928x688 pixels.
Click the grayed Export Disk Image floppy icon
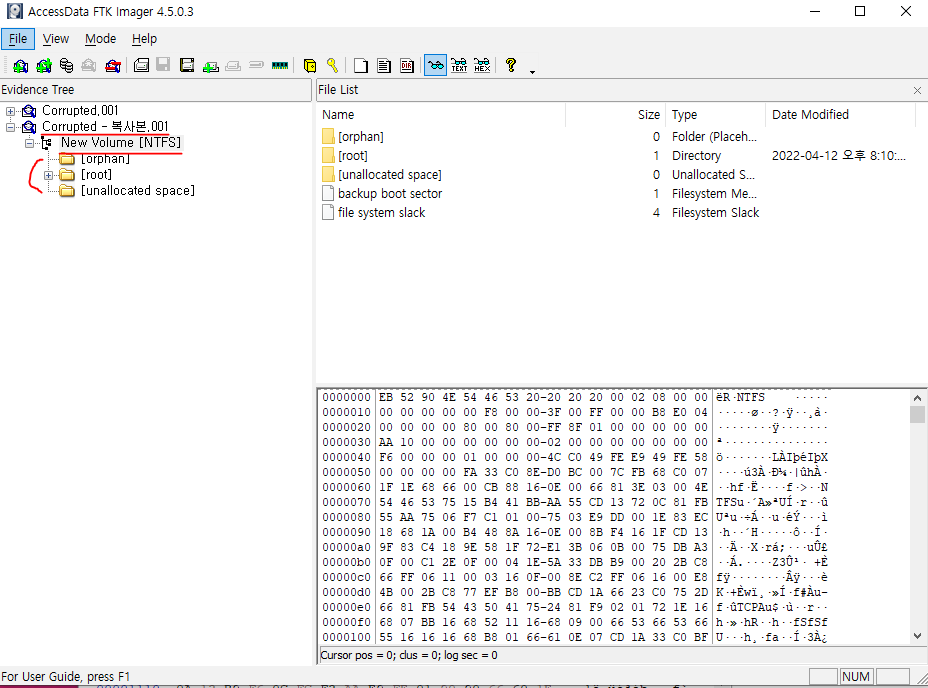click(x=163, y=65)
